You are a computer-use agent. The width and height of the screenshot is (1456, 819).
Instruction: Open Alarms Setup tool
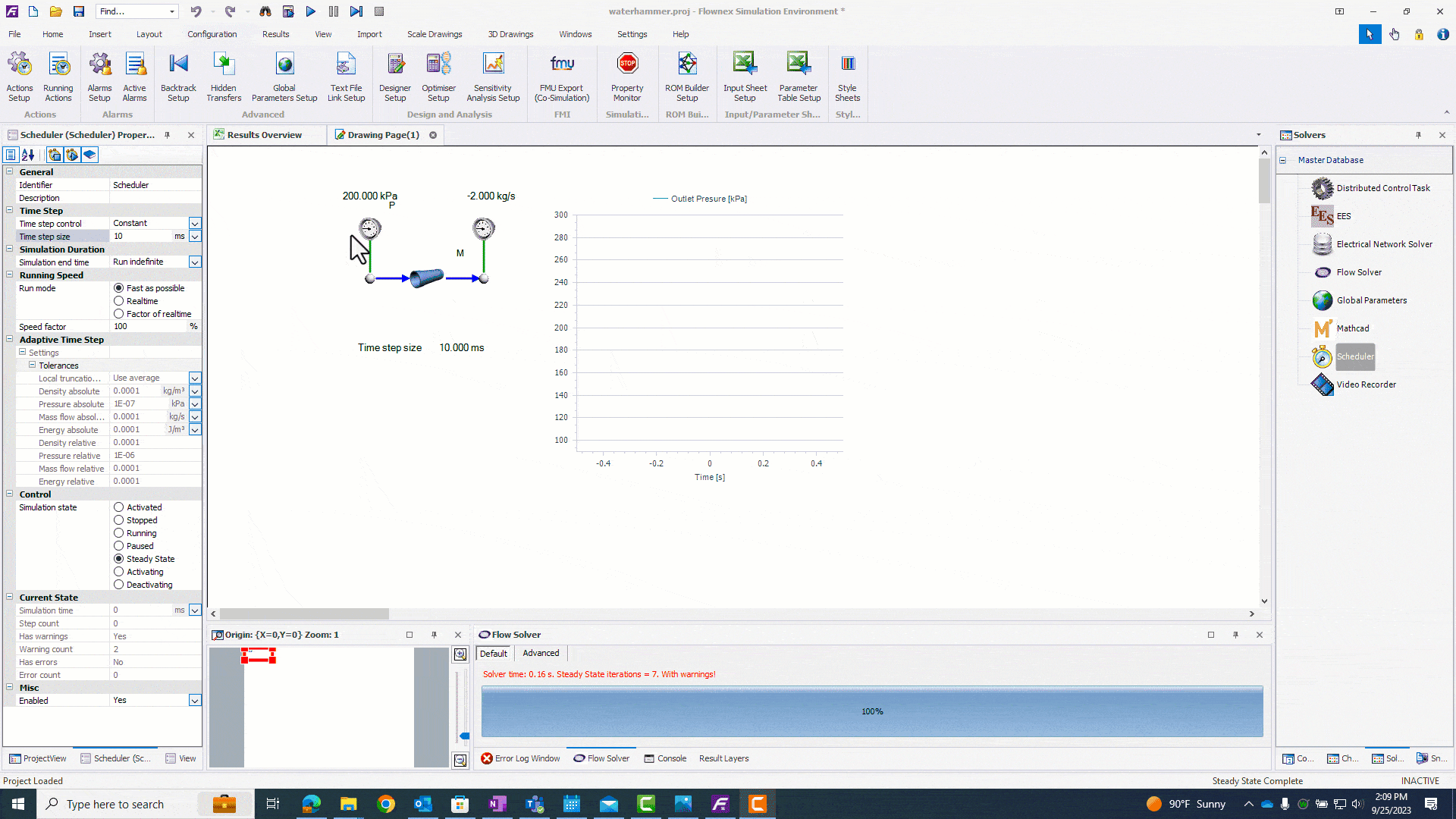coord(99,77)
